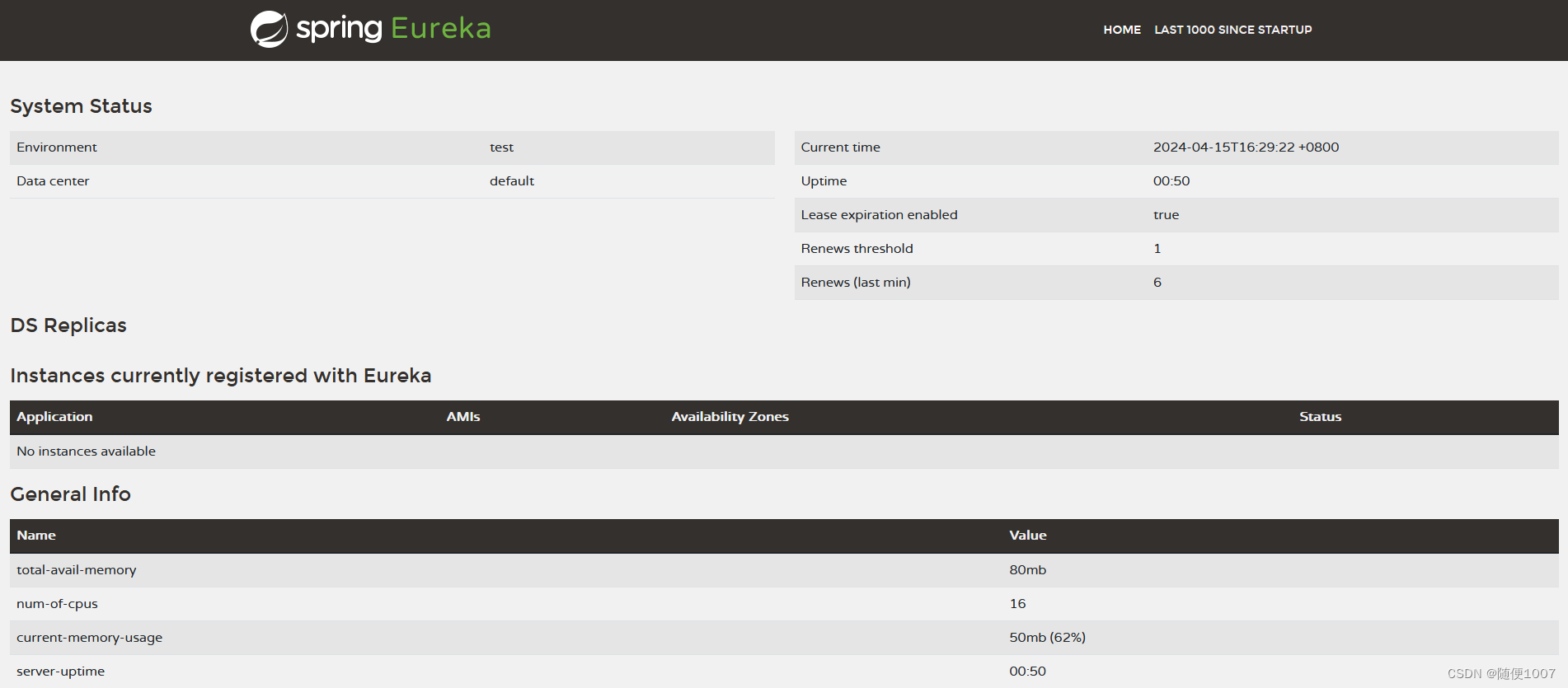Select the General Info heading
1568x688 pixels.
(x=70, y=494)
